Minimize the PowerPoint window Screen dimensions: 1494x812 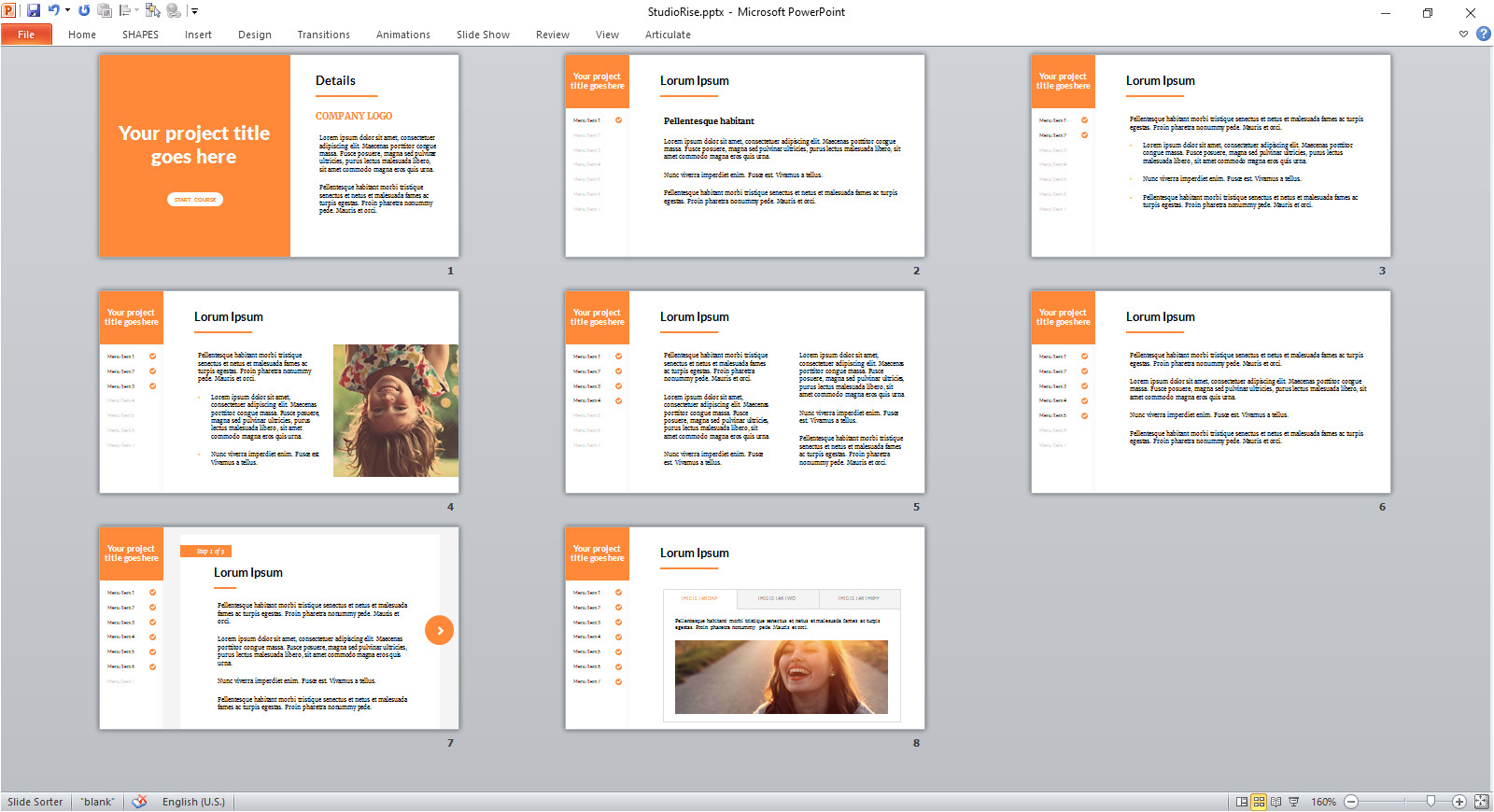pyautogui.click(x=1386, y=12)
